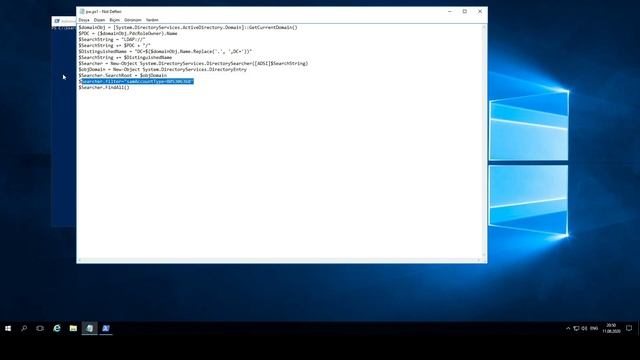Click the '$SearchString += $PDC + "/"' line
640x360 pixels.
click(x=115, y=45)
